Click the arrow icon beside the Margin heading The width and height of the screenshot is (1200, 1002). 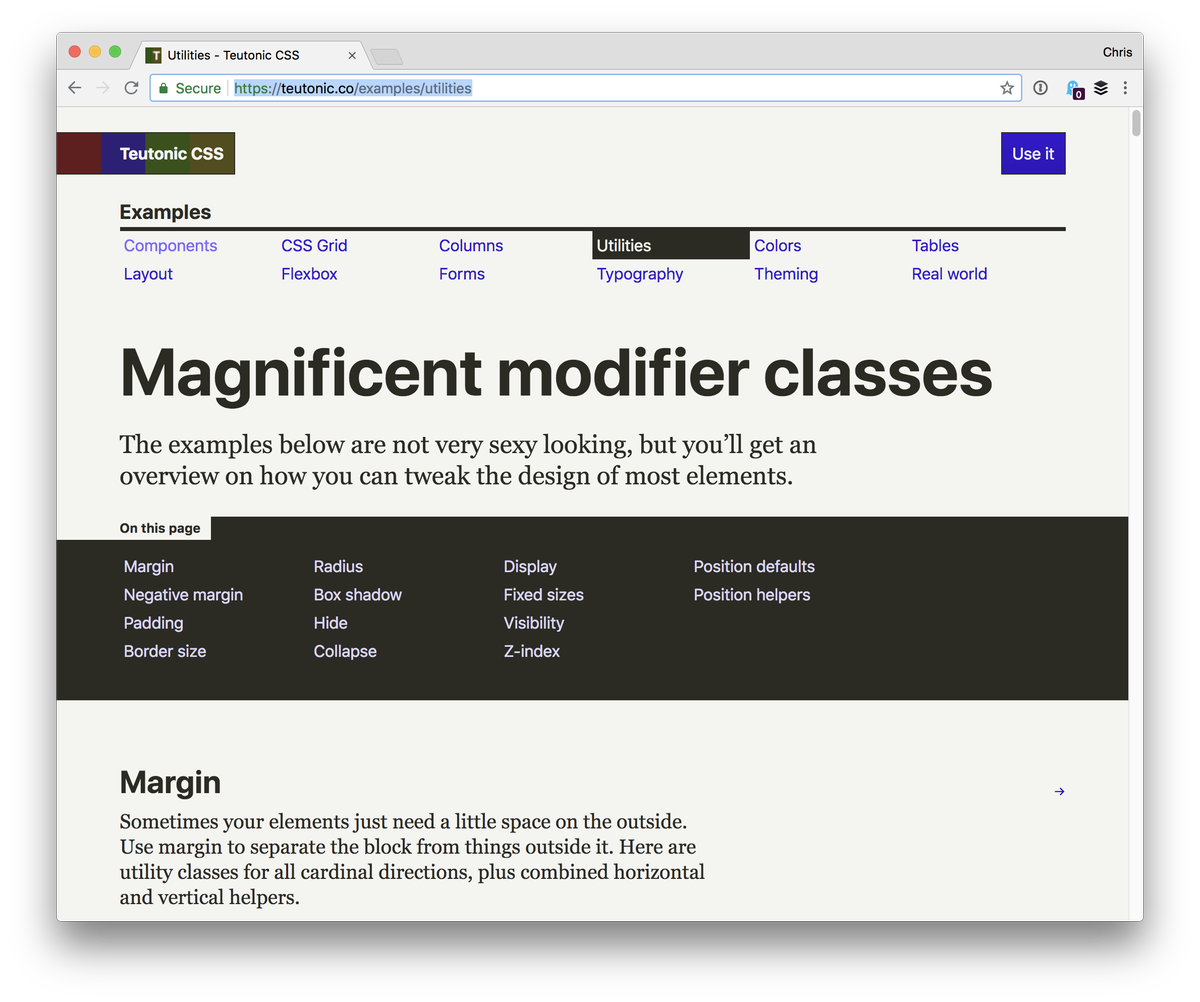pyautogui.click(x=1059, y=791)
